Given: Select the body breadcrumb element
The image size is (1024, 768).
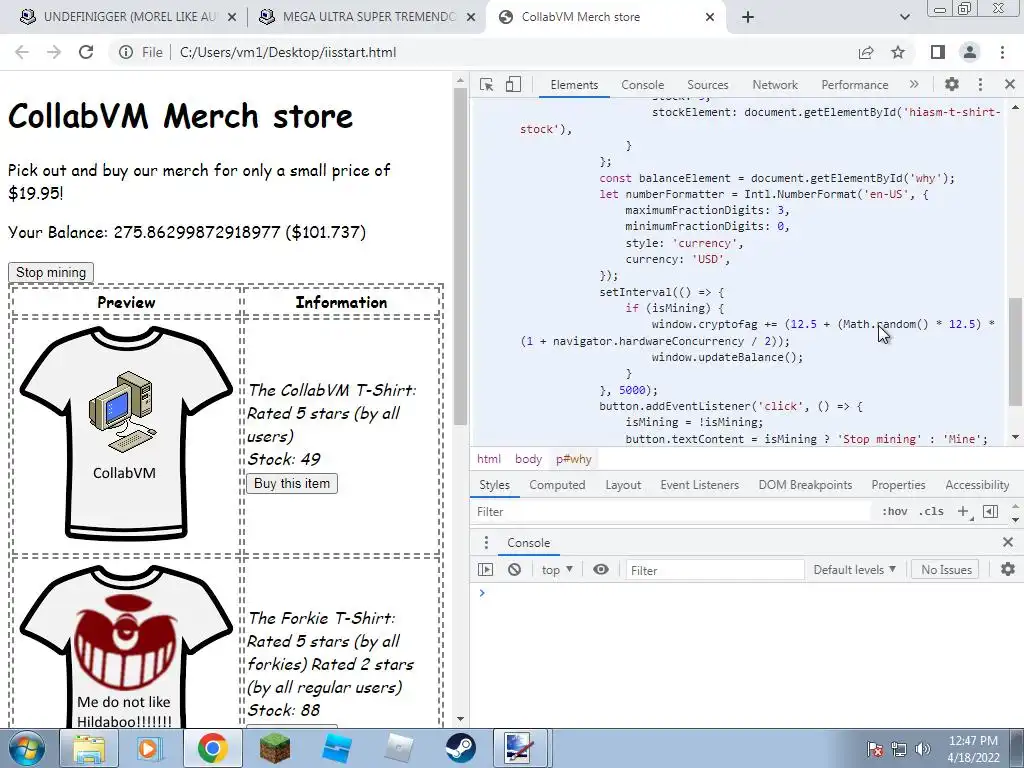Looking at the screenshot, I should [528, 459].
